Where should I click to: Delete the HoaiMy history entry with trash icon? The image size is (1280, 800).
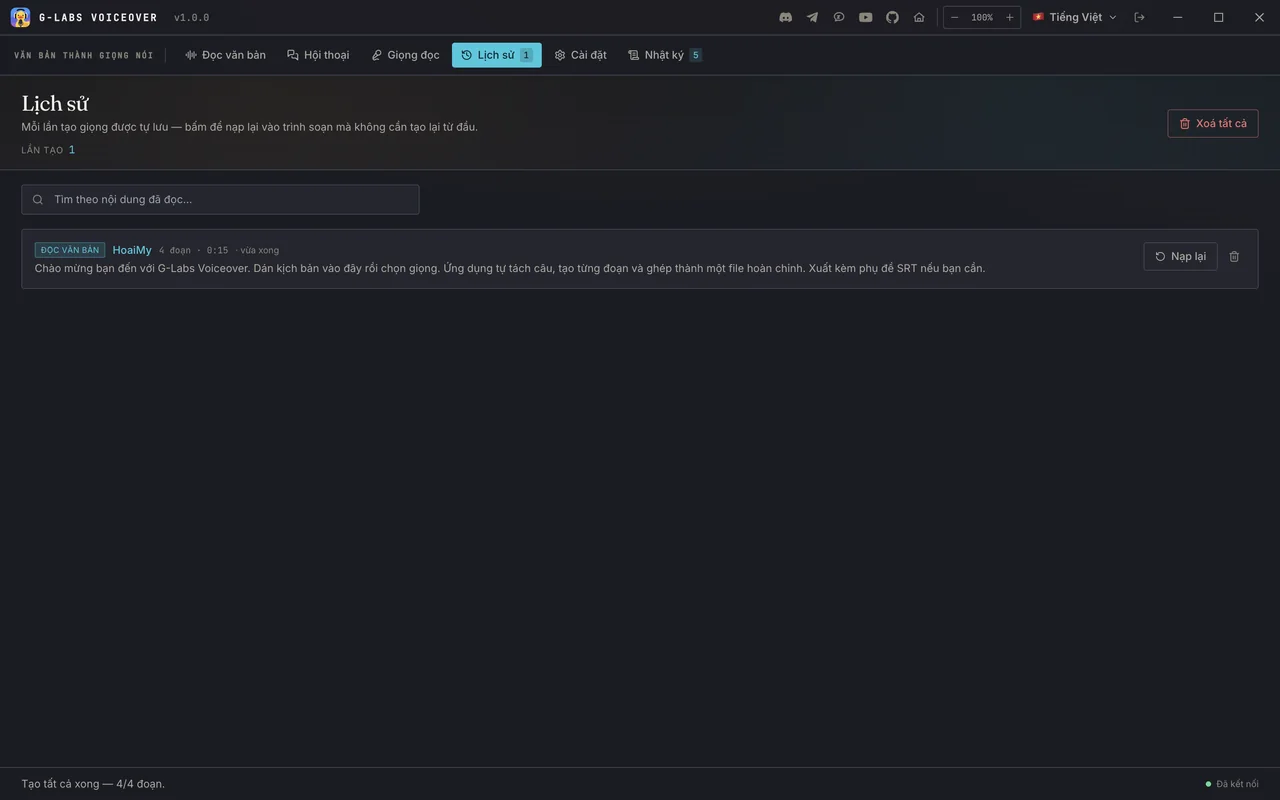(1234, 256)
